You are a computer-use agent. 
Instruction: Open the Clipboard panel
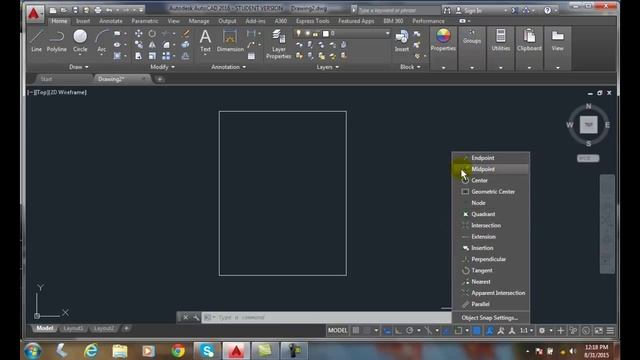[x=529, y=40]
